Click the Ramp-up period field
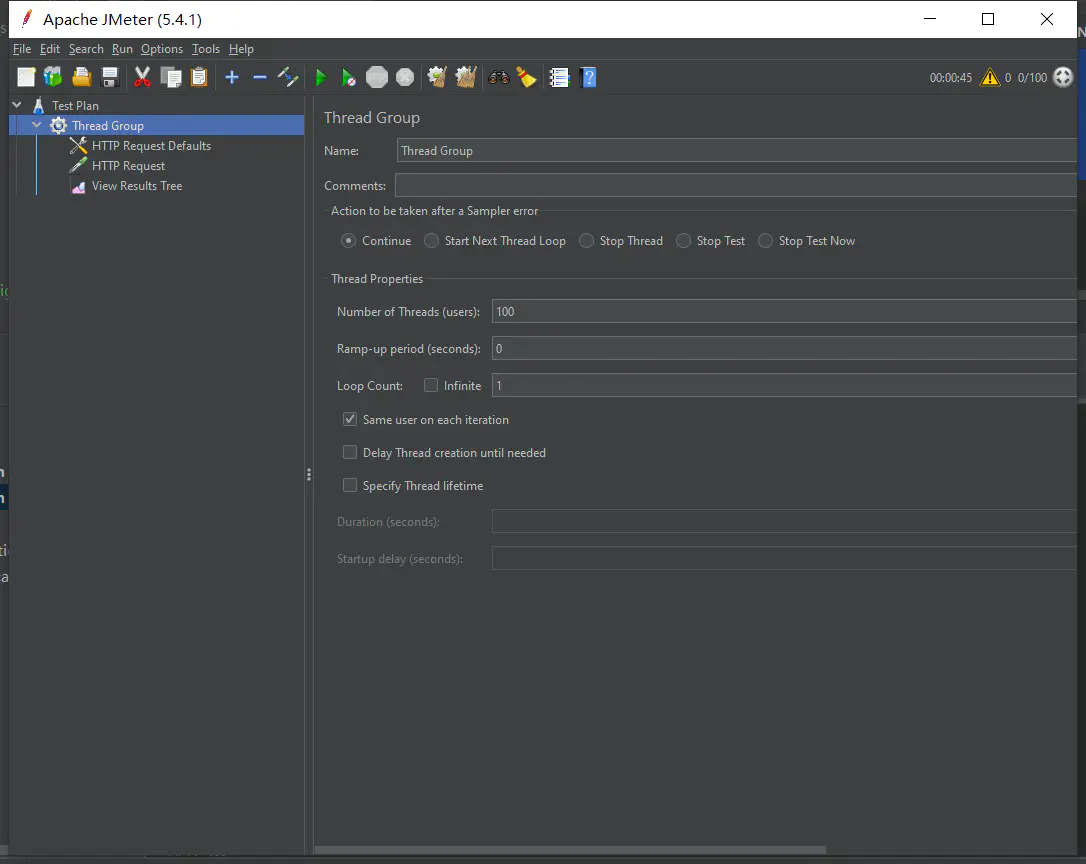Image resolution: width=1086 pixels, height=864 pixels. click(x=784, y=348)
